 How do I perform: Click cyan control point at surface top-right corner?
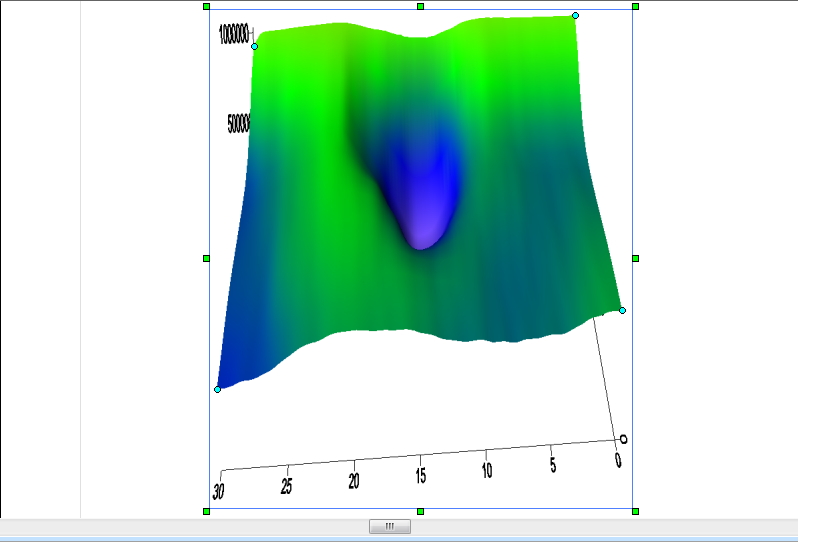[x=575, y=15]
